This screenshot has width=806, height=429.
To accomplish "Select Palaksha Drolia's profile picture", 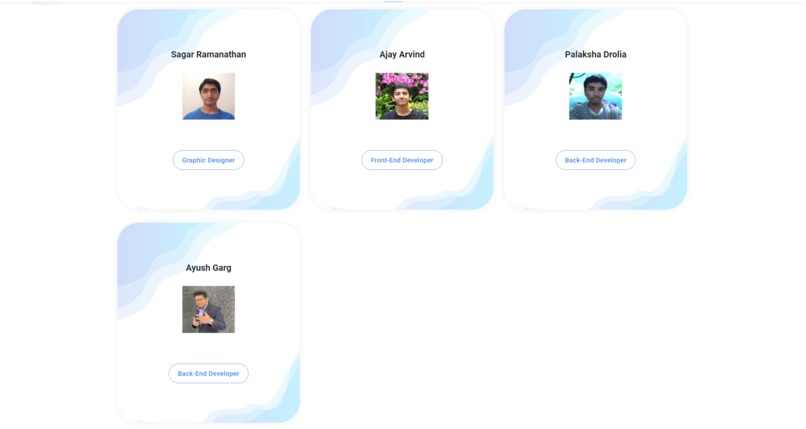I will click(595, 96).
